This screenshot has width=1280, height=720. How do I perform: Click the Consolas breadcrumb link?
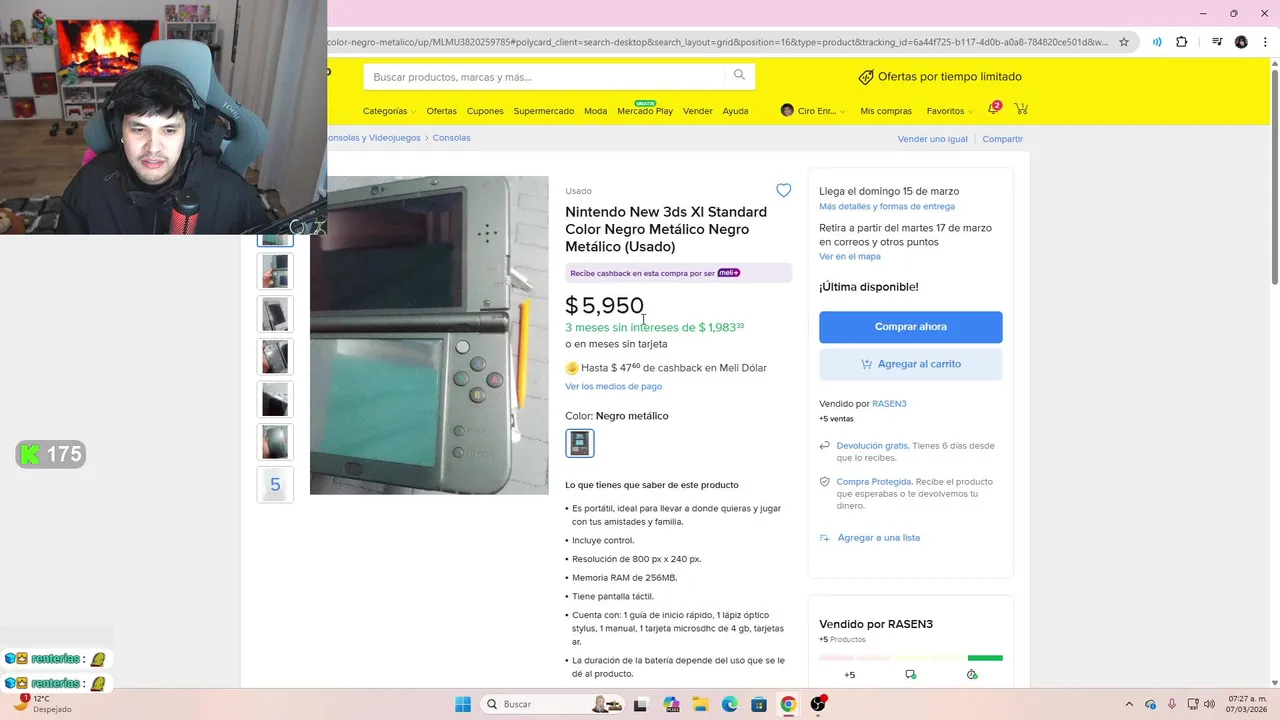[451, 138]
